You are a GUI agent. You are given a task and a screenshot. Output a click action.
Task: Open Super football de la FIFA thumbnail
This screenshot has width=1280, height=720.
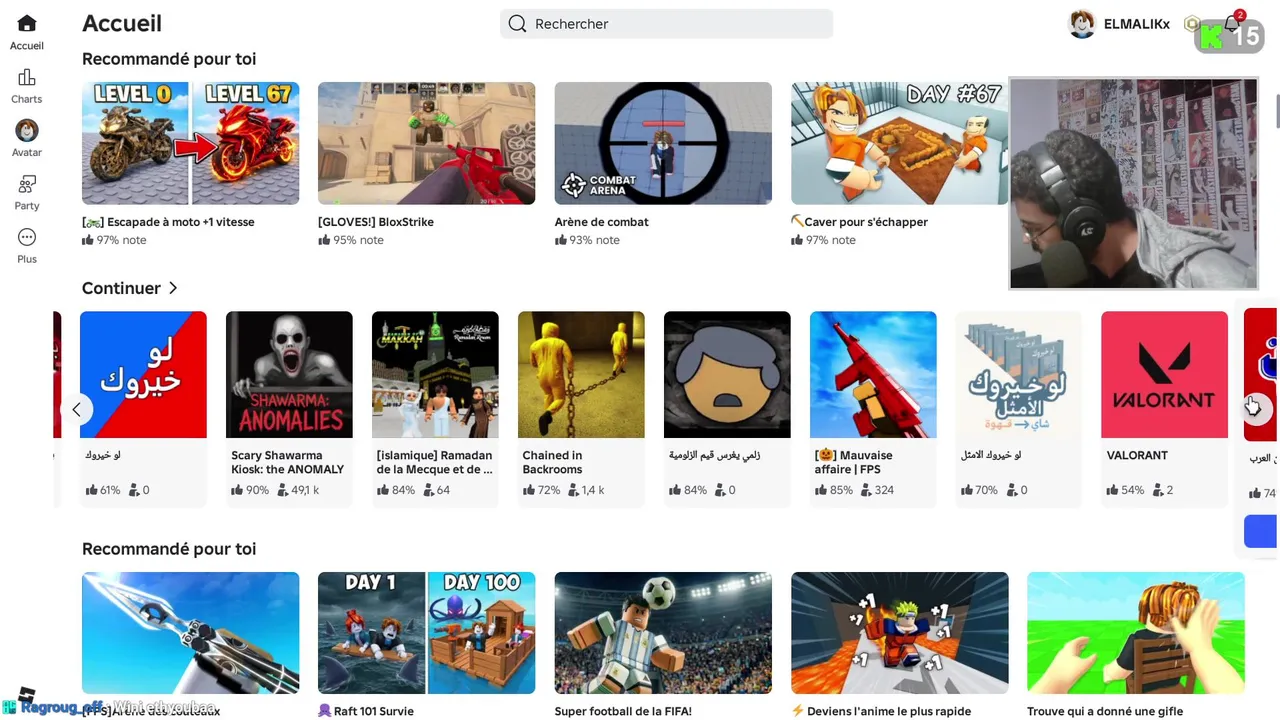(663, 633)
